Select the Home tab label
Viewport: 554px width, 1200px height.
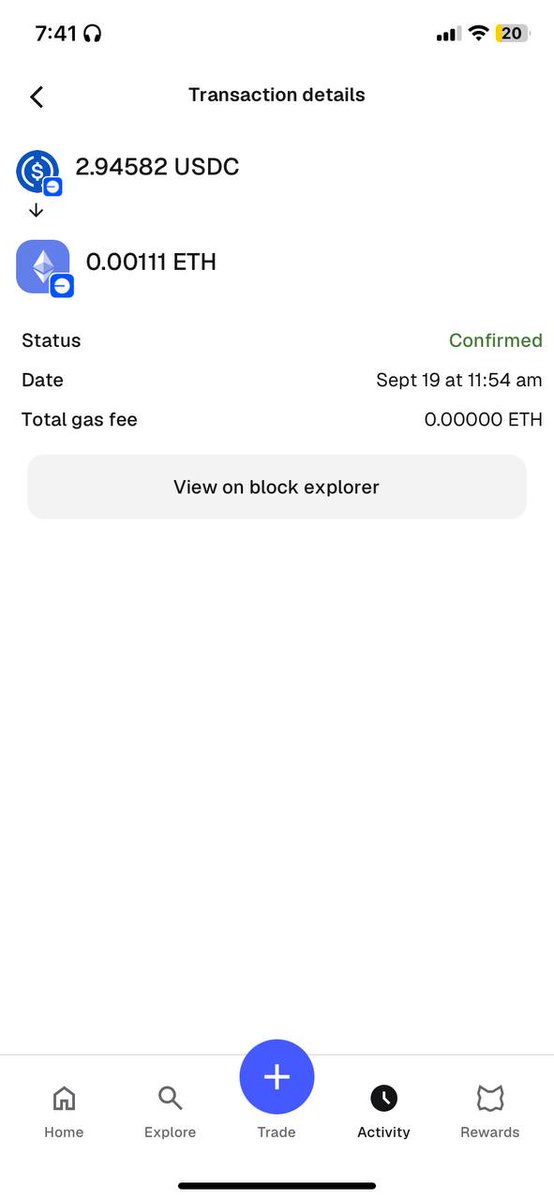[x=64, y=1132]
